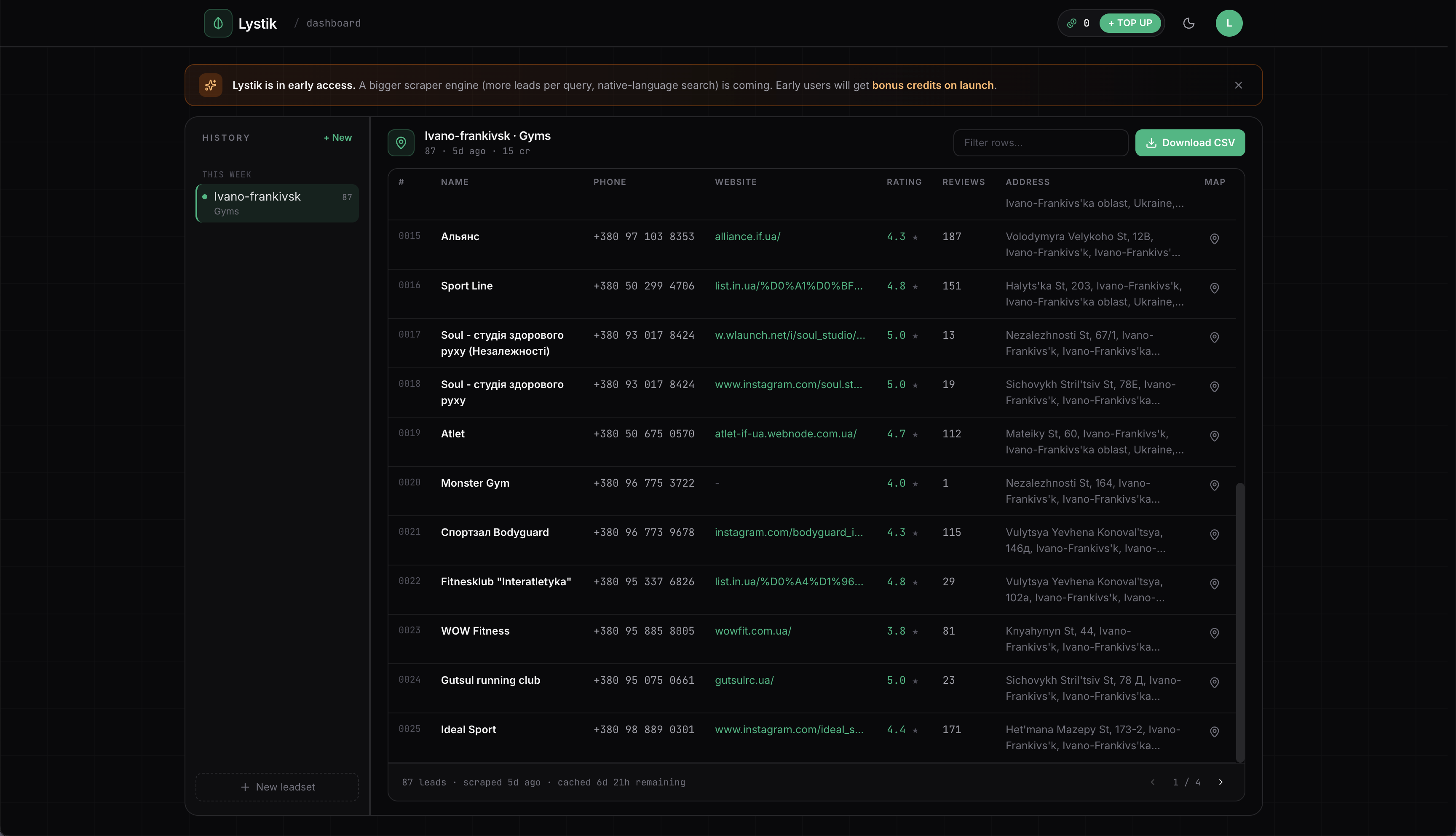
Task: Open map pin for Sport Line row
Action: [1214, 288]
